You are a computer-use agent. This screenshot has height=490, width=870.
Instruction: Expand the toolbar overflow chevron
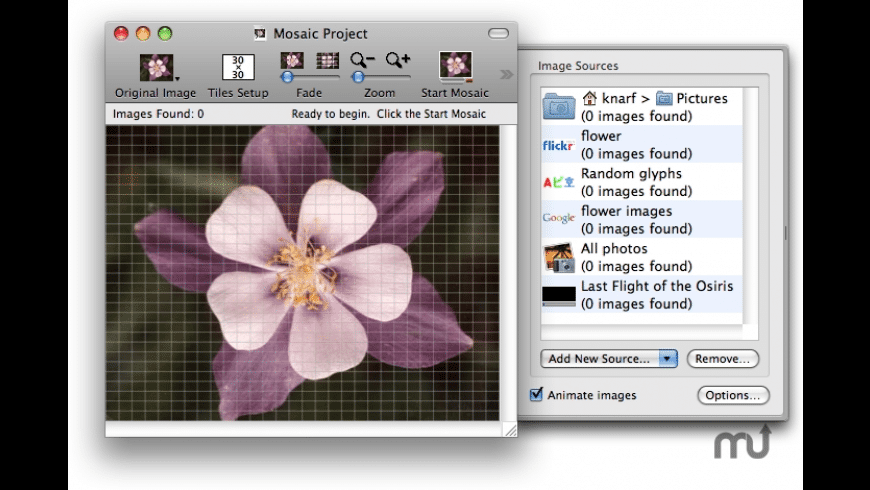point(506,73)
